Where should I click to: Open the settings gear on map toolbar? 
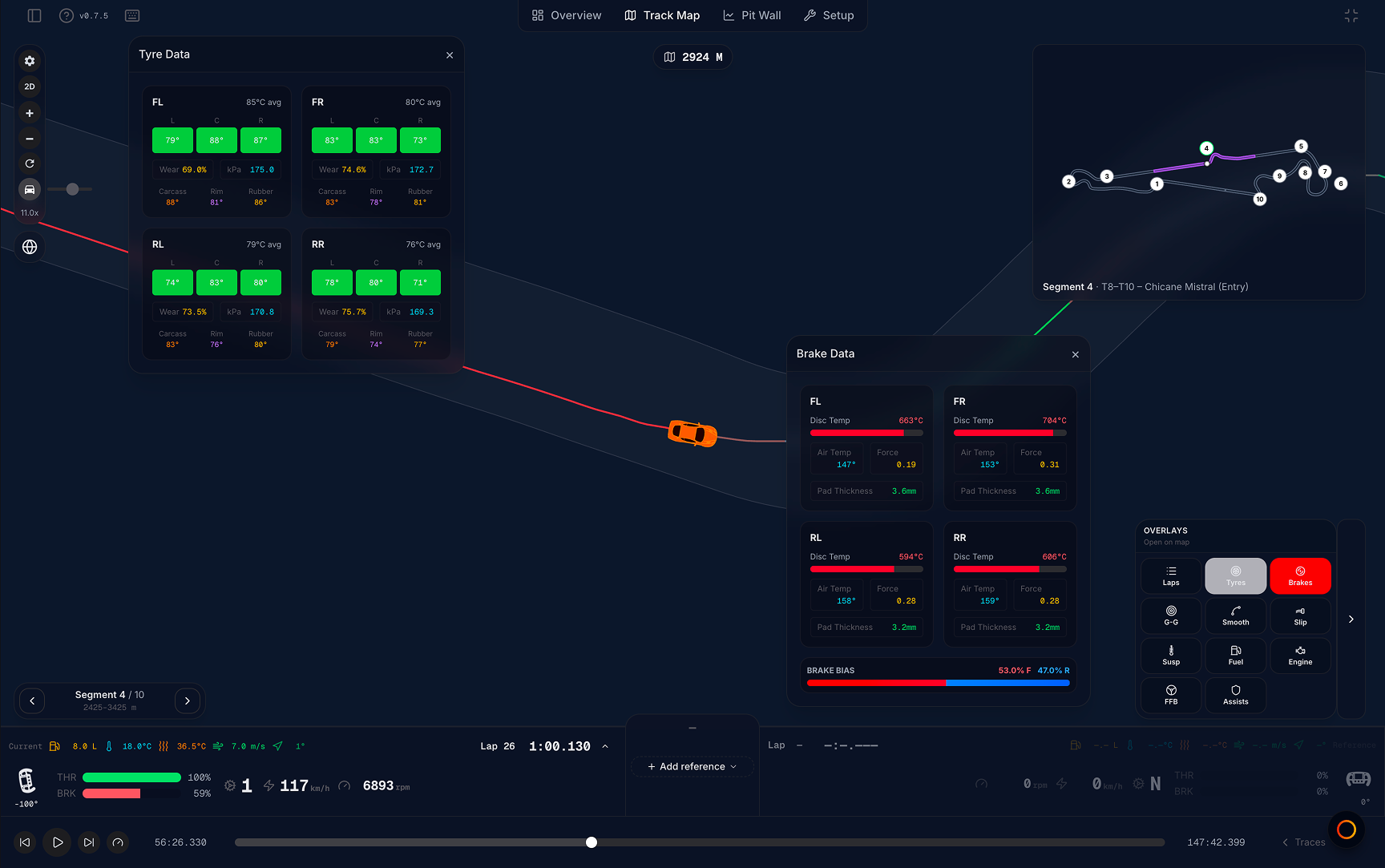click(30, 61)
